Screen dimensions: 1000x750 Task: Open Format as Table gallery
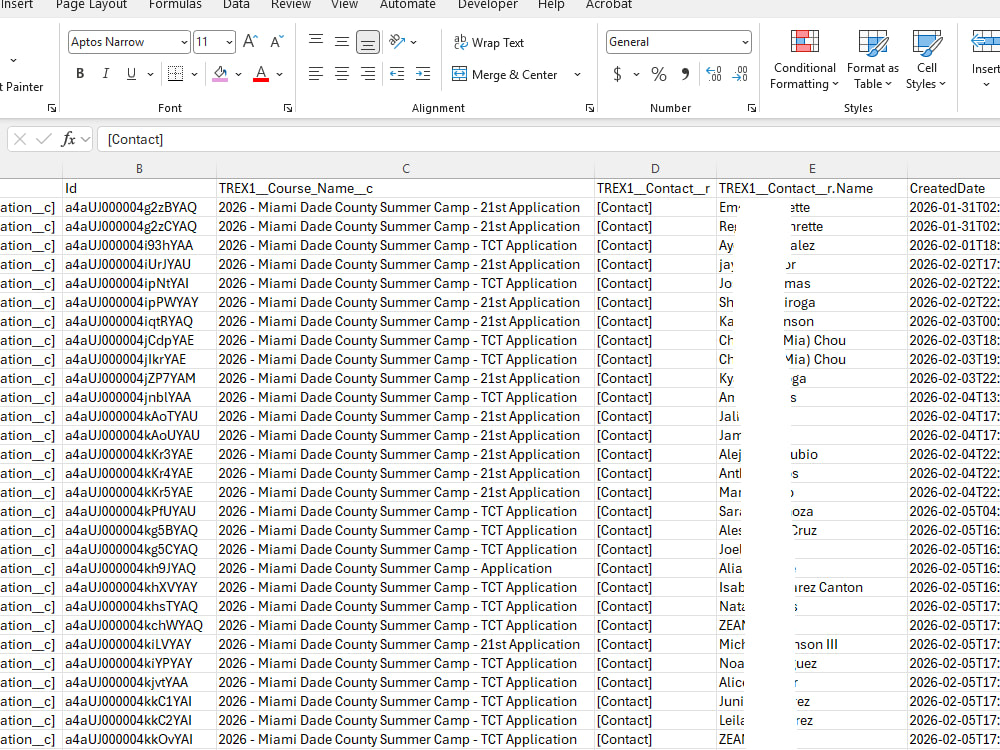[872, 60]
